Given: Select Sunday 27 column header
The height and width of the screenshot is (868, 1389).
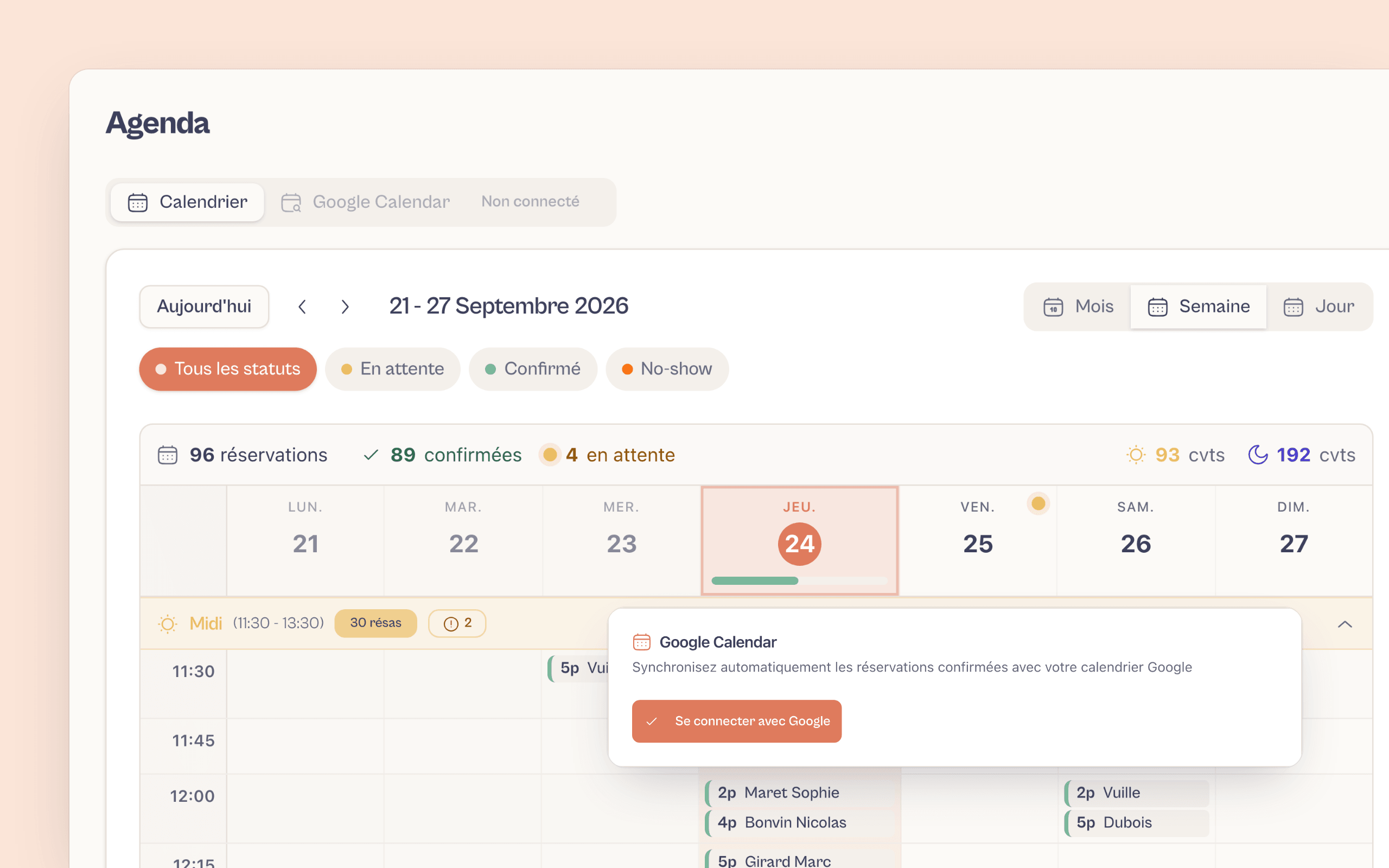Looking at the screenshot, I should coord(1294,540).
